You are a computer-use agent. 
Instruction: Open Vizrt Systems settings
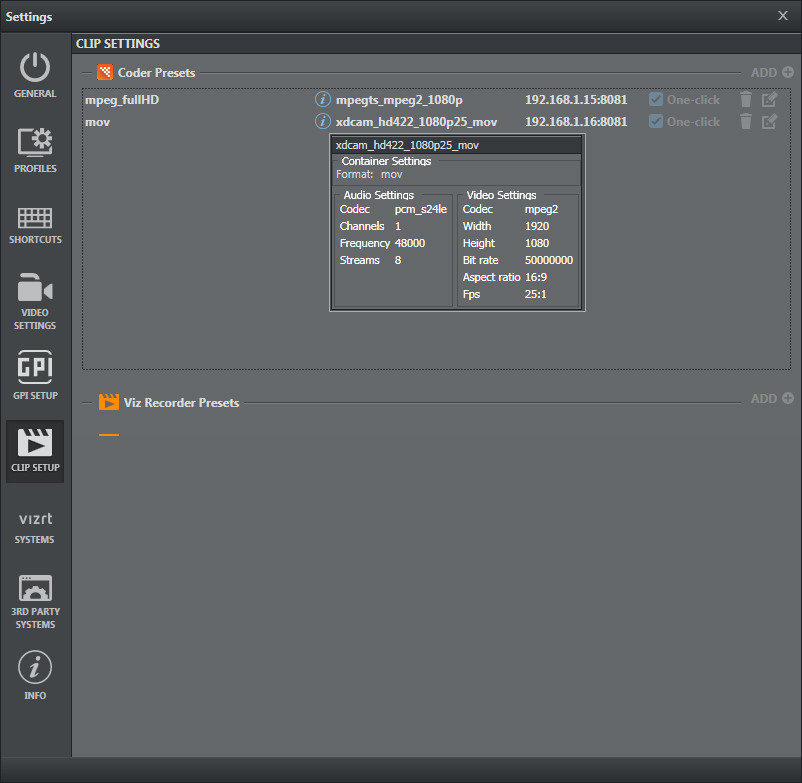(x=35, y=528)
